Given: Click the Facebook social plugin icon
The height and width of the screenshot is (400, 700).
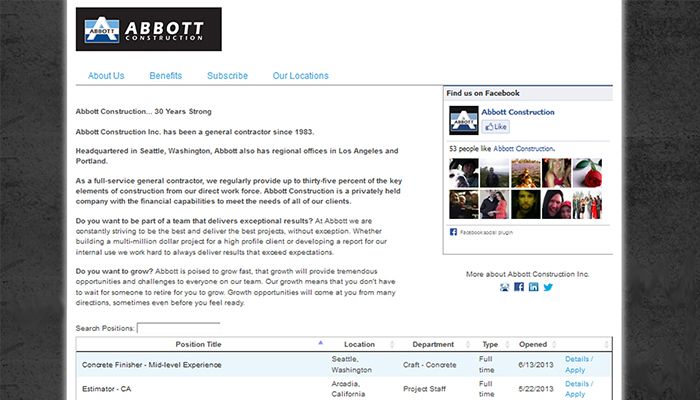Looking at the screenshot, I should (x=453, y=232).
